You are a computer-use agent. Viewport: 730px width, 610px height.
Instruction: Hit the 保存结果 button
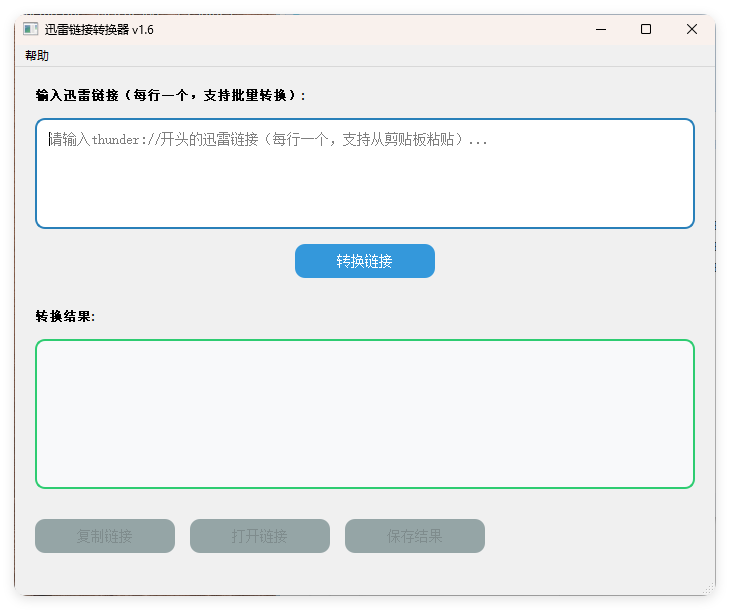point(415,536)
